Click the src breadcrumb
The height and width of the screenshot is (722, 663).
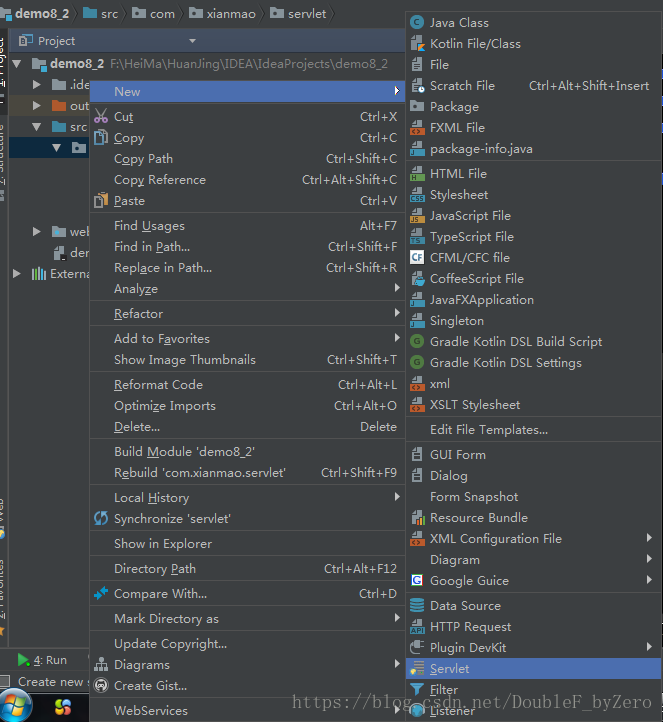point(101,14)
